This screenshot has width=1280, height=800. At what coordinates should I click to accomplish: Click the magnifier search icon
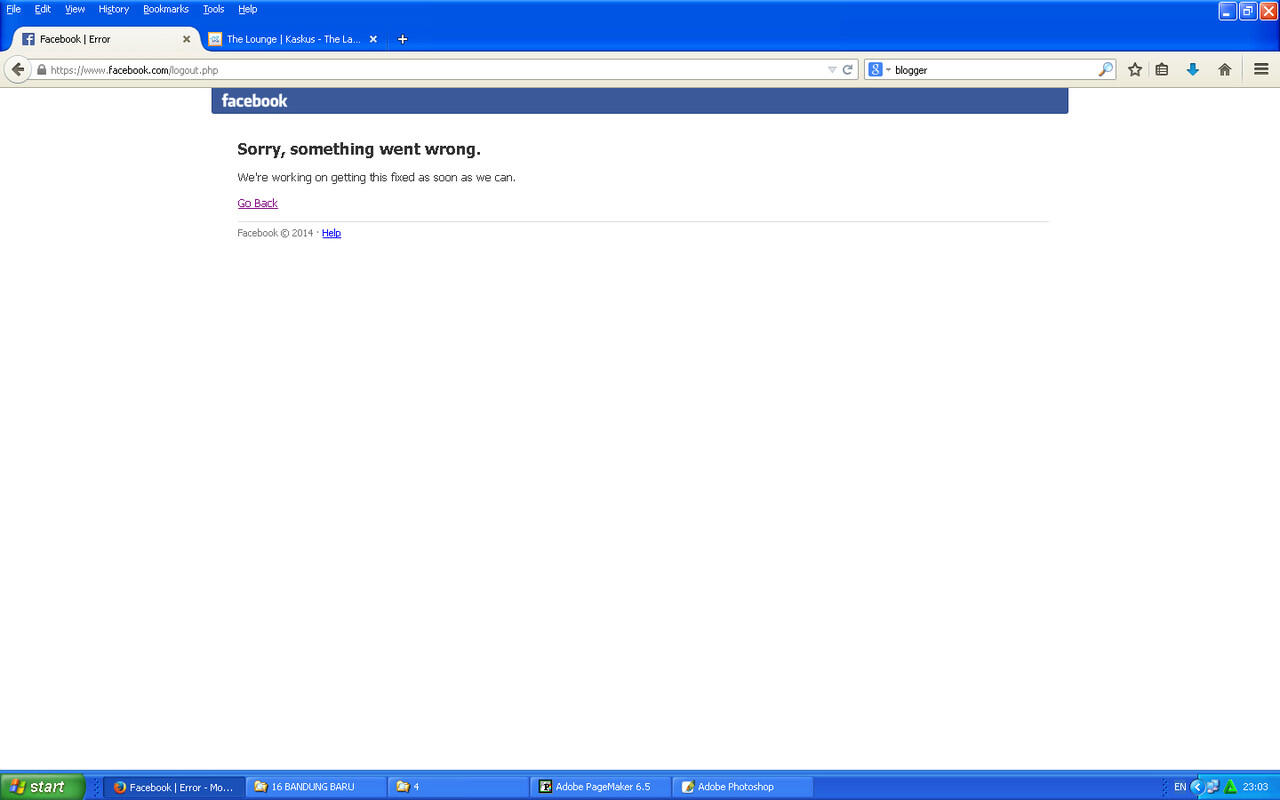[x=1105, y=70]
